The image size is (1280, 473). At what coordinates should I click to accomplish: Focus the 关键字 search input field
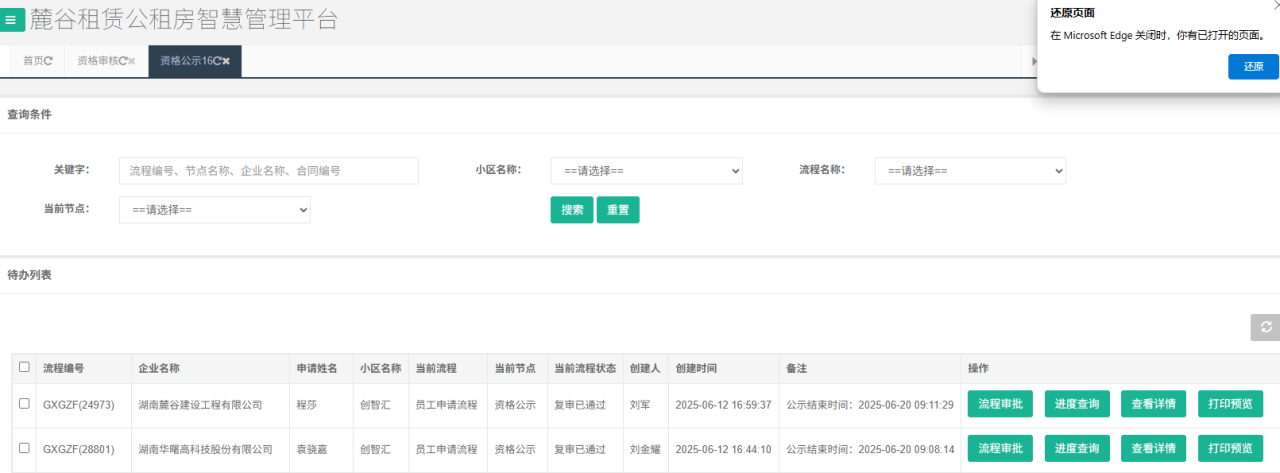click(x=268, y=171)
